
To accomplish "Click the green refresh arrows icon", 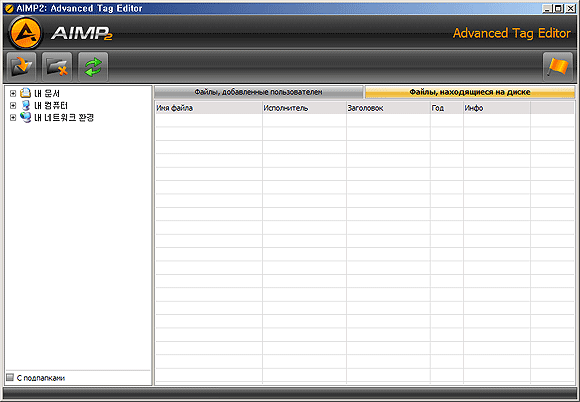I will tap(93, 67).
